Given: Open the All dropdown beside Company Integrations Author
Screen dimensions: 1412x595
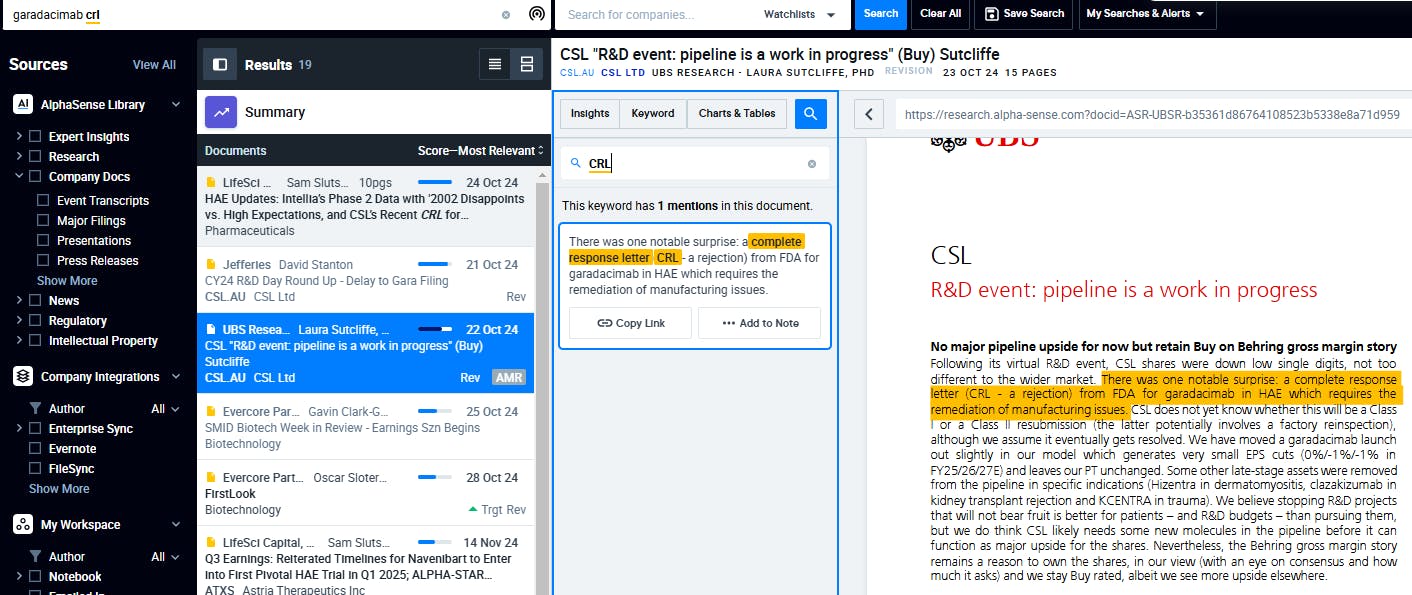Looking at the screenshot, I should [x=165, y=409].
